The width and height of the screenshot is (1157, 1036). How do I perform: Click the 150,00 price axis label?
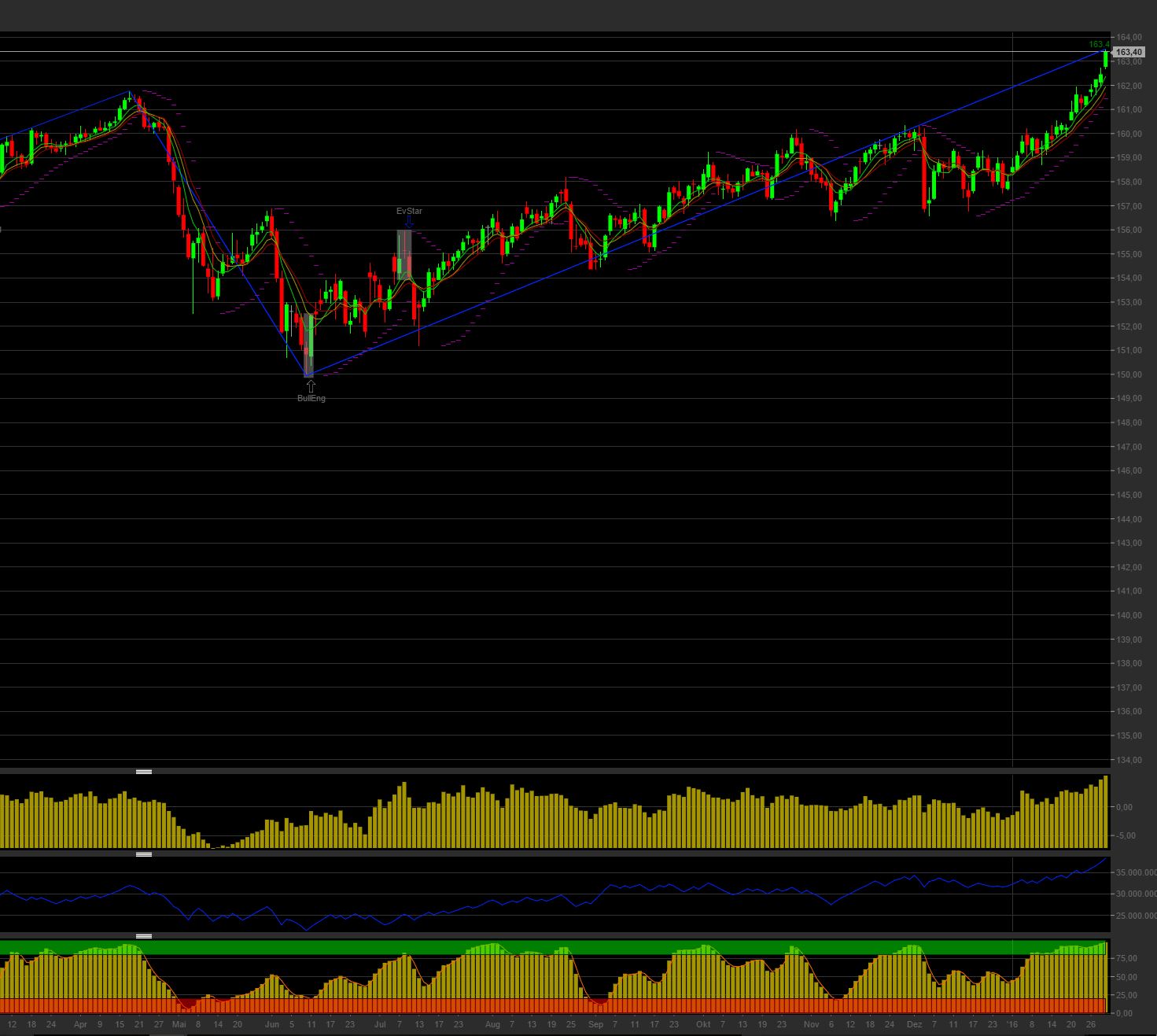[x=1130, y=374]
